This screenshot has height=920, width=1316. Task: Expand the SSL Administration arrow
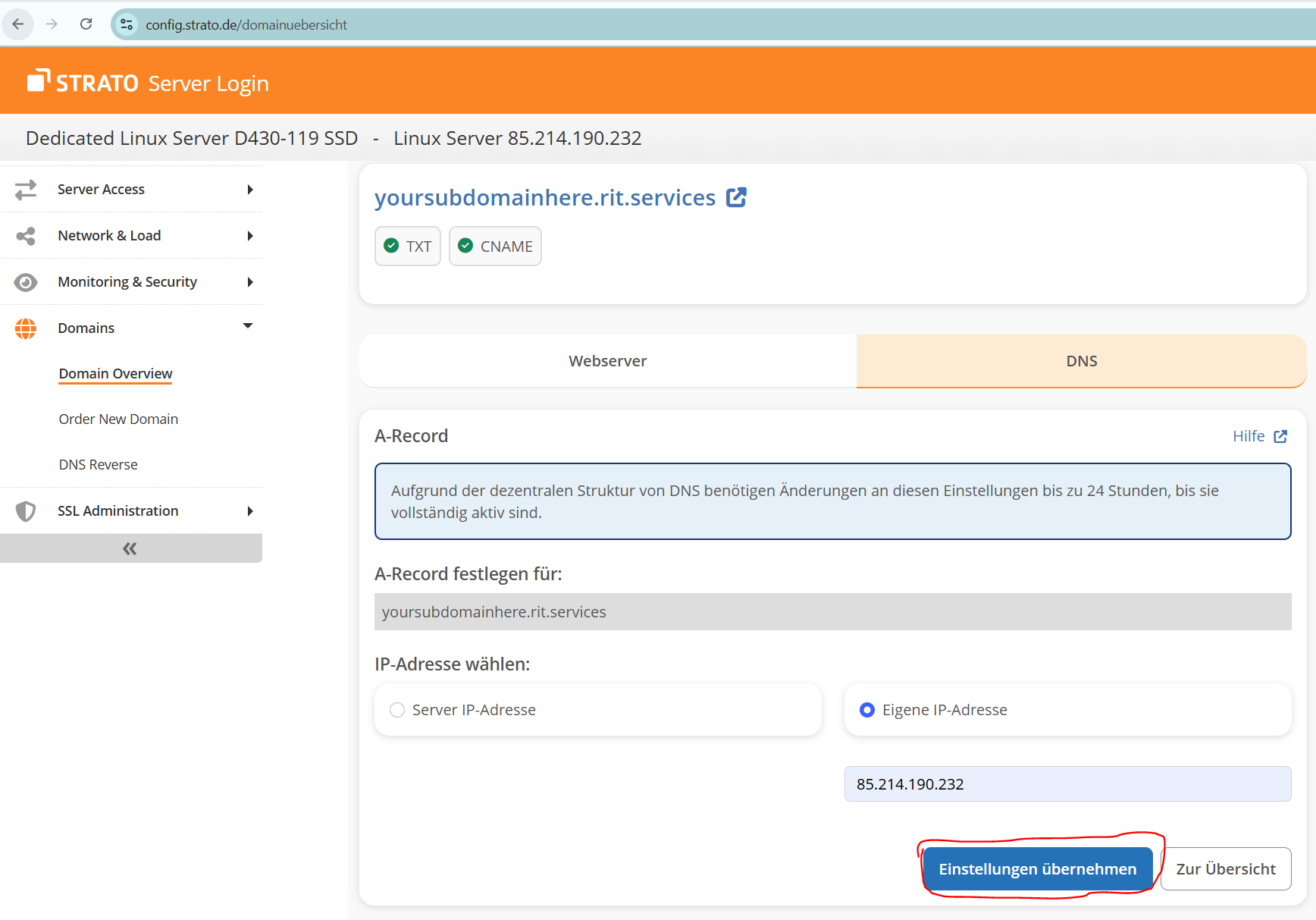[x=249, y=511]
